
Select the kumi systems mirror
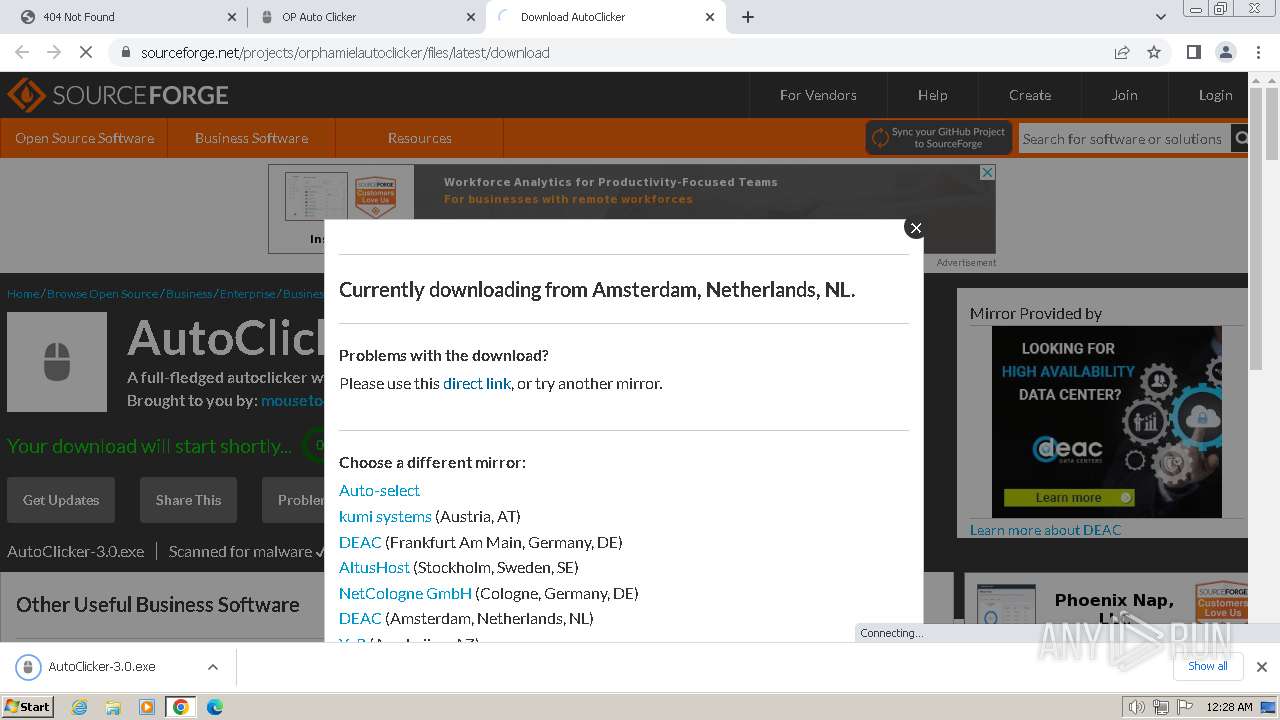click(x=385, y=516)
